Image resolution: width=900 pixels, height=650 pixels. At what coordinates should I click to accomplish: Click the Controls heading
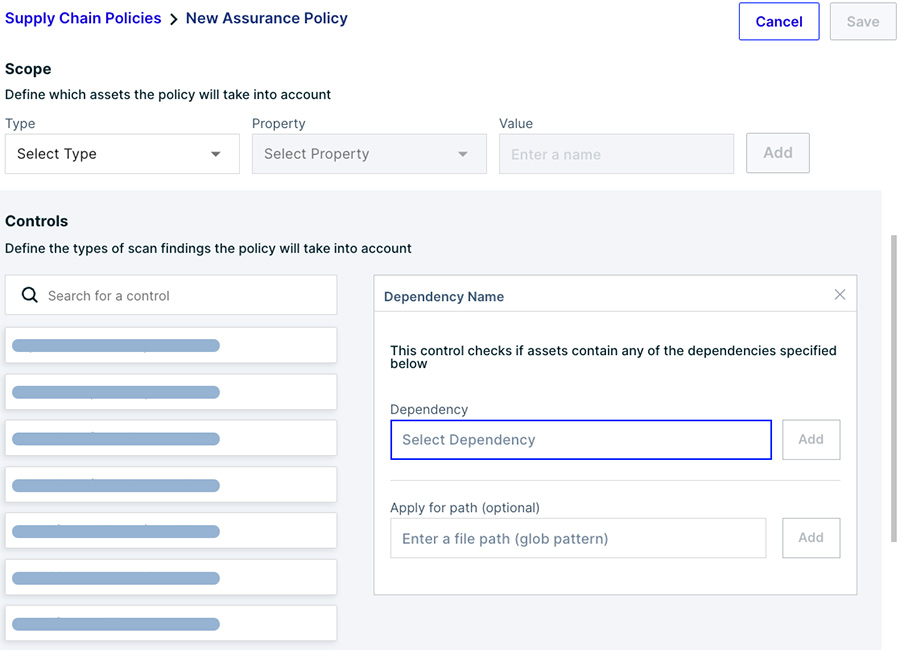point(36,221)
